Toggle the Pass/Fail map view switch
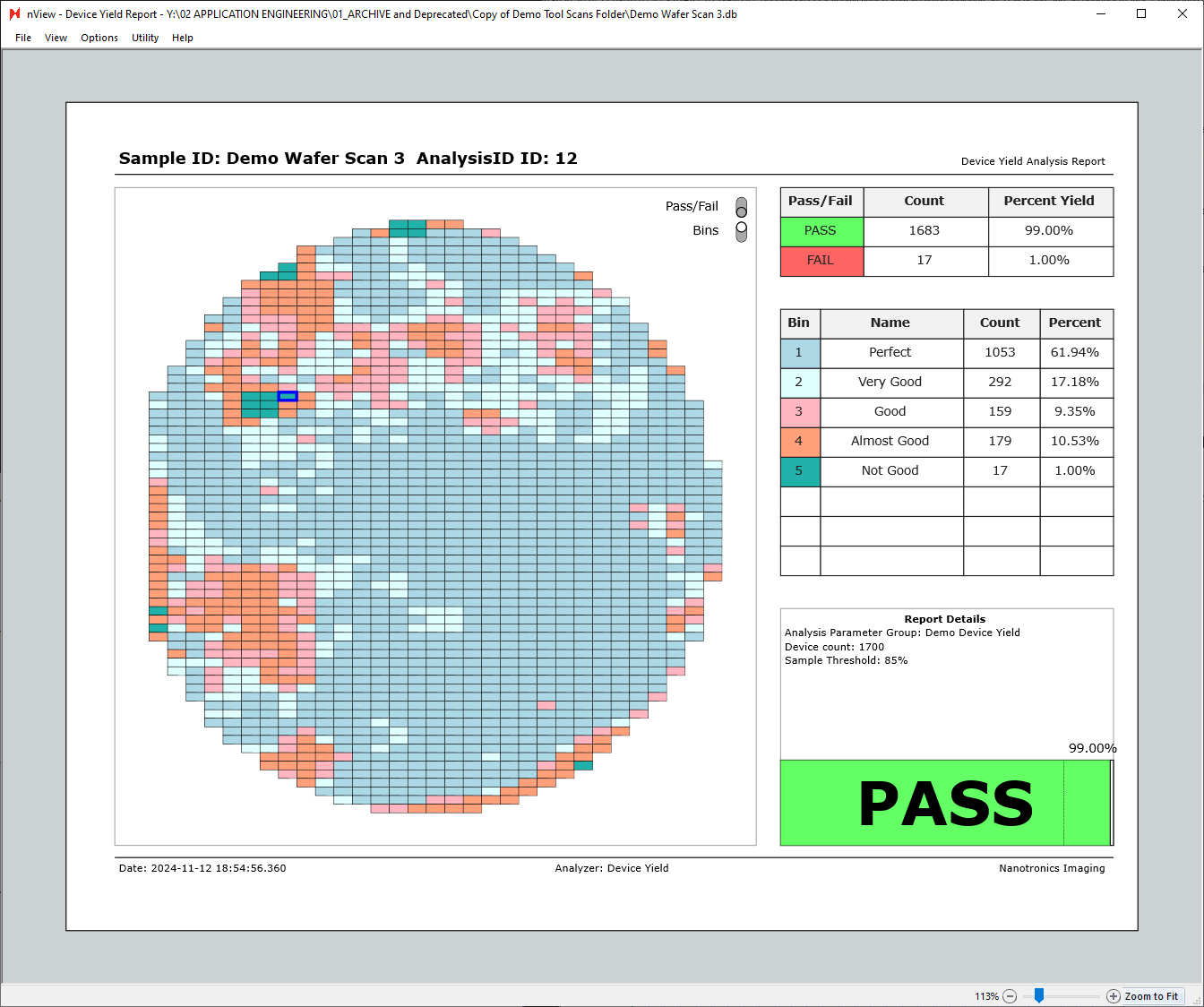Image resolution: width=1204 pixels, height=1007 pixels. pos(741,207)
